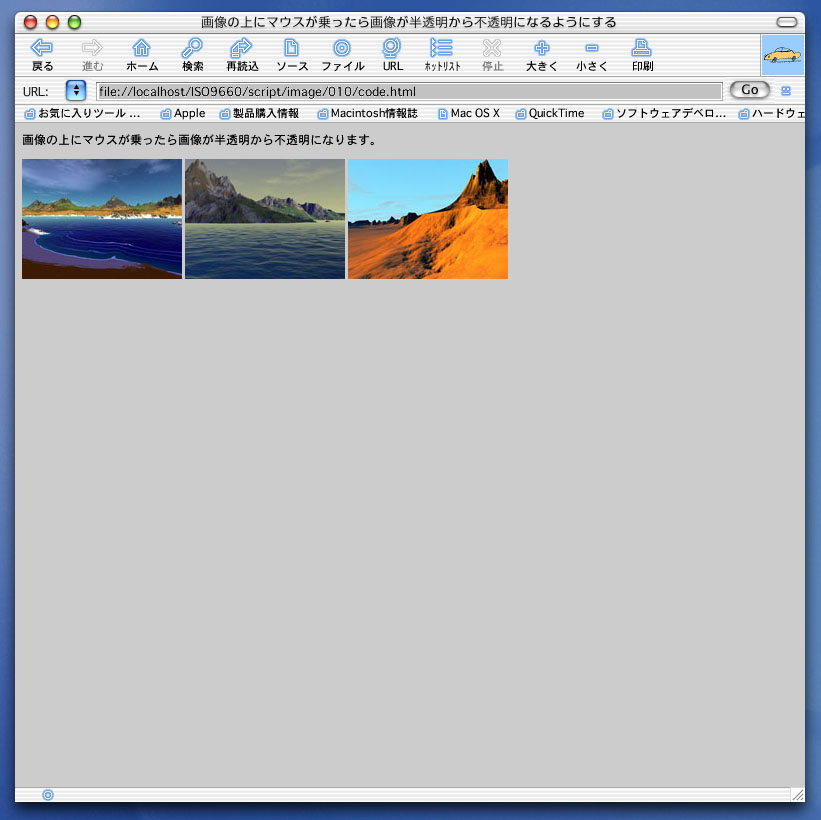
Task: Click the URL globe toolbar icon
Action: click(392, 54)
